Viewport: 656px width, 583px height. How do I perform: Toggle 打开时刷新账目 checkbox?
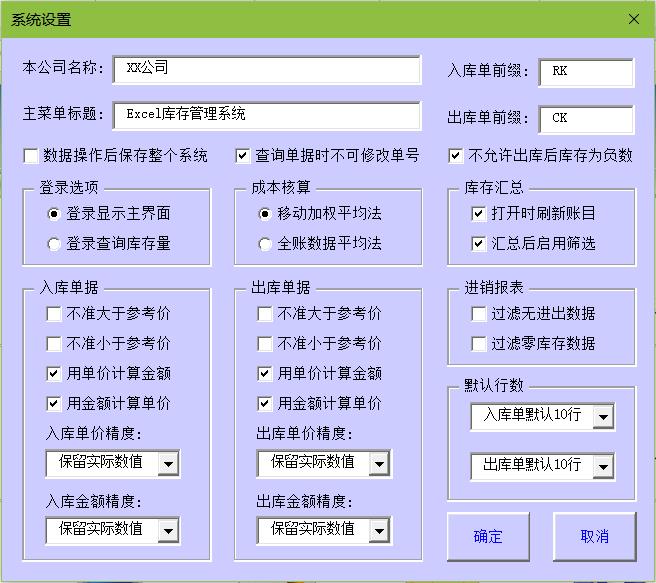[x=479, y=214]
